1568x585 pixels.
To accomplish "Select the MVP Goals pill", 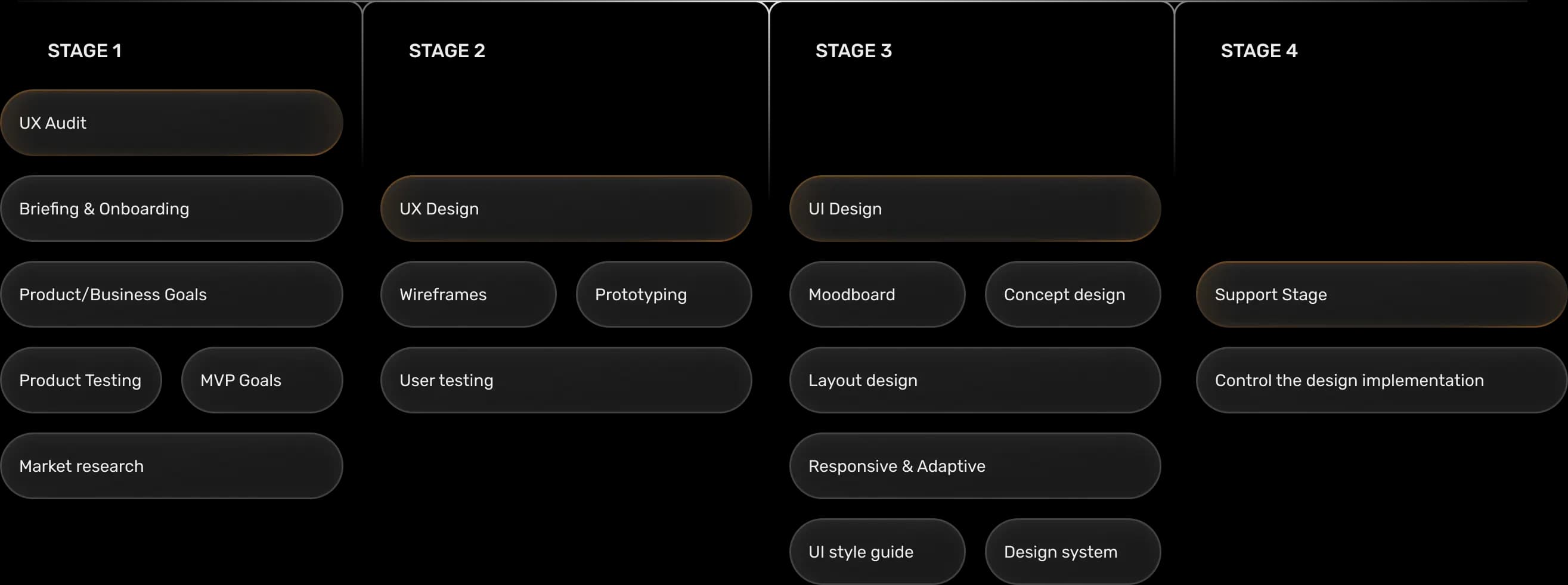I will pos(262,380).
